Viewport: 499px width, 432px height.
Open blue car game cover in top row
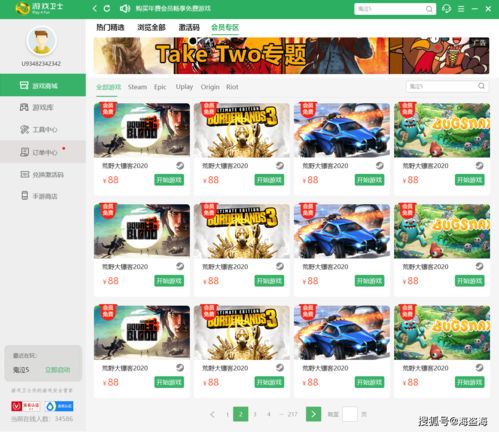(342, 130)
